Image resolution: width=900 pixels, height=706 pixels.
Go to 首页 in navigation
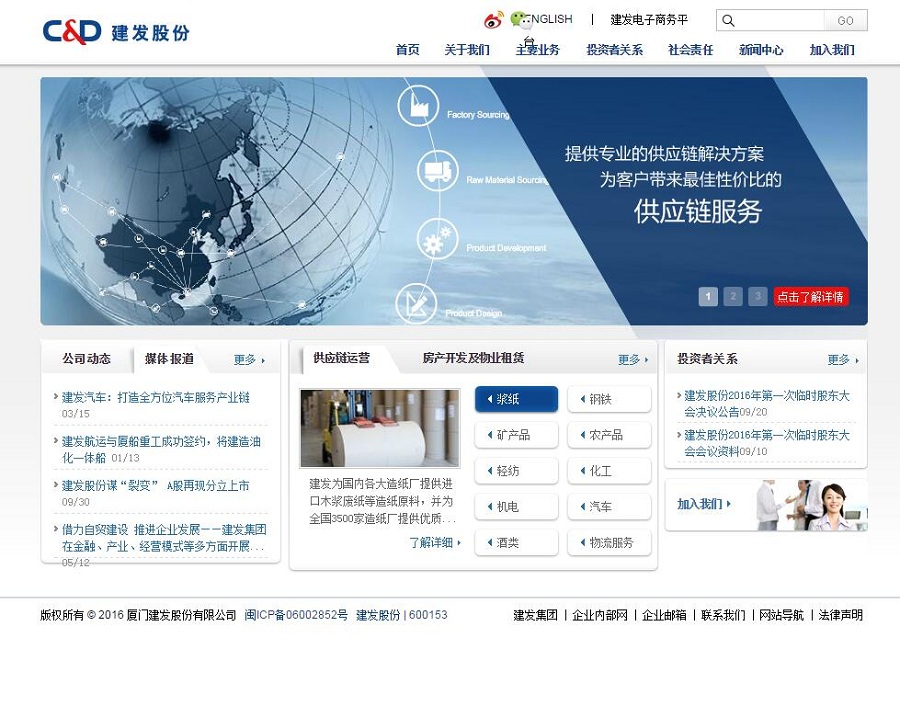pyautogui.click(x=408, y=50)
